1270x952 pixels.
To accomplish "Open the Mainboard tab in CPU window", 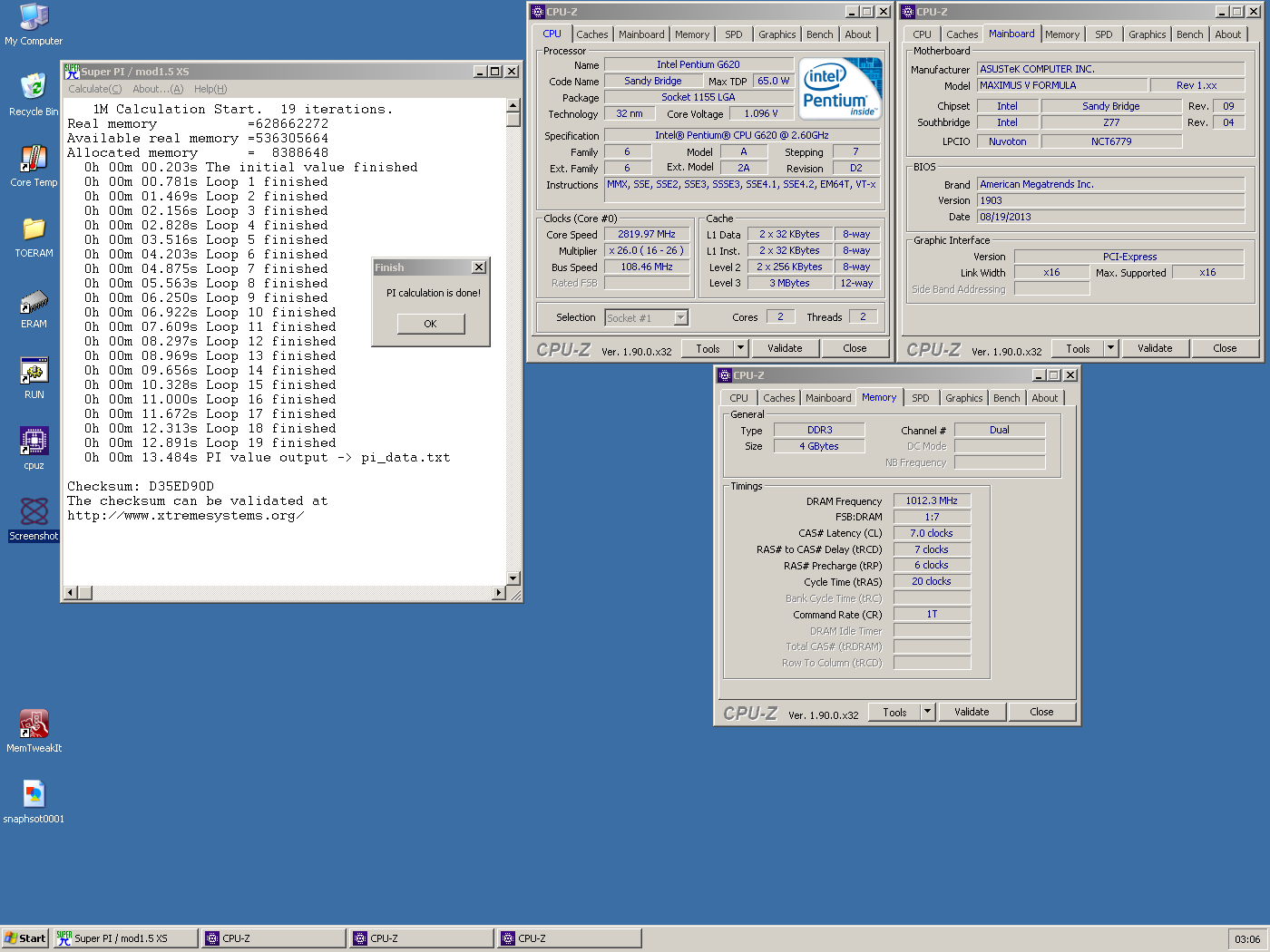I will [x=641, y=34].
